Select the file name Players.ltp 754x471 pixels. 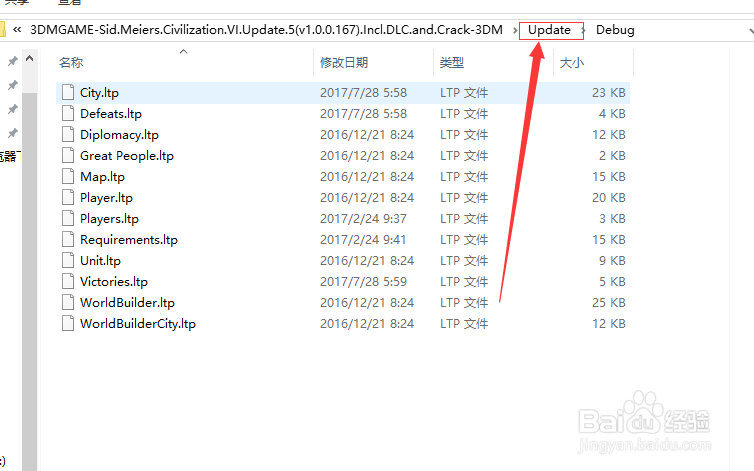pos(109,218)
